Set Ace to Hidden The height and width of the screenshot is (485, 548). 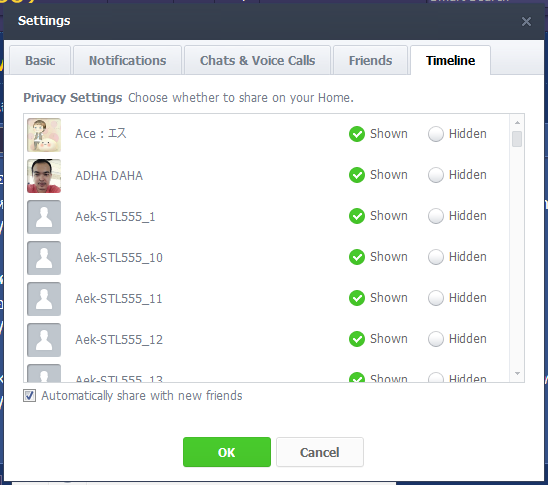pos(436,134)
